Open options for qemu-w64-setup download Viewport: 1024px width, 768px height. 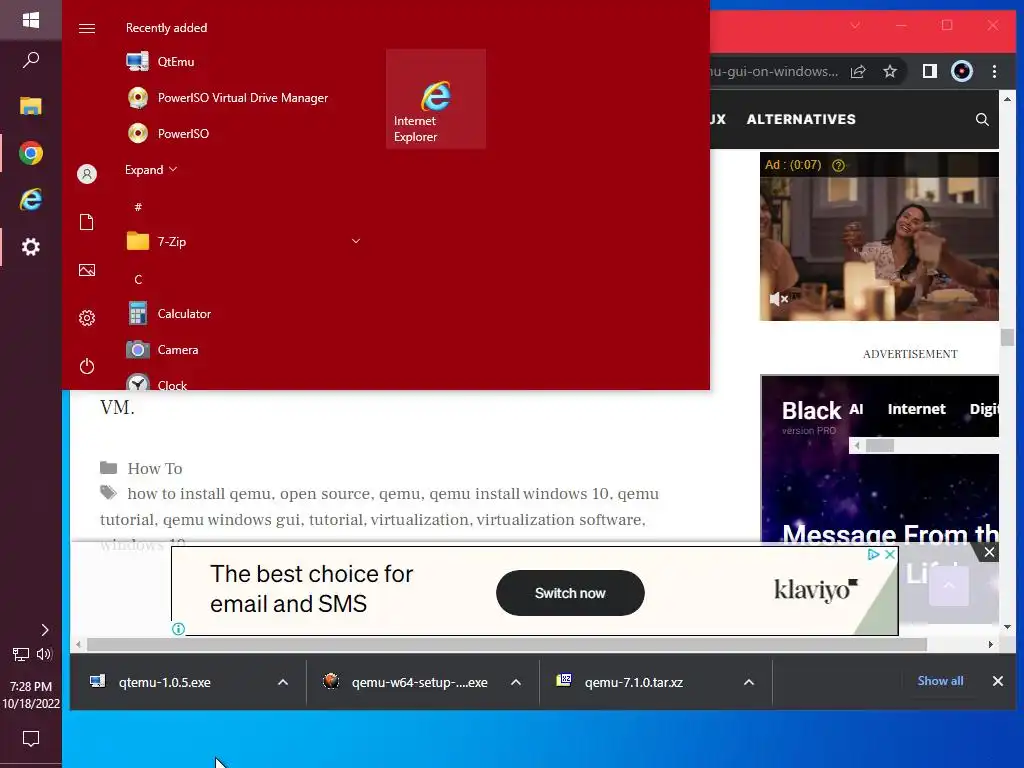point(516,682)
